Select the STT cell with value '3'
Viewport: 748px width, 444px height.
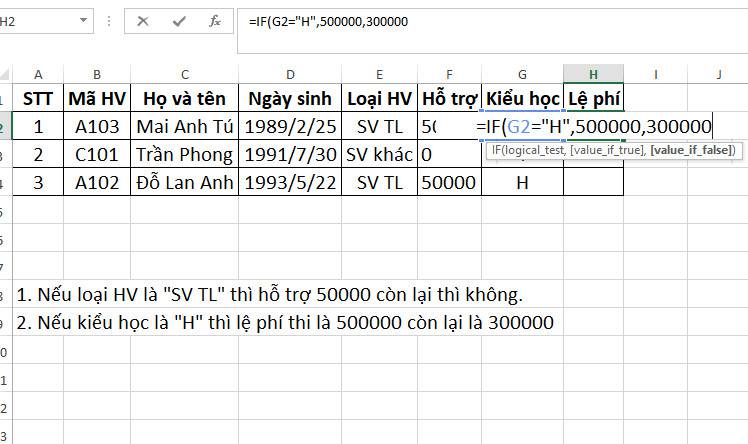pyautogui.click(x=38, y=182)
